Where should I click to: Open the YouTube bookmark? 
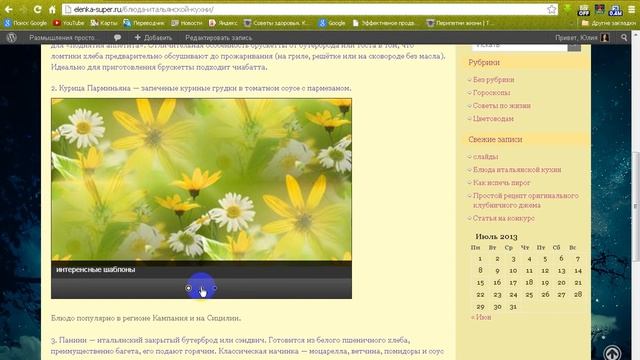pos(68,23)
